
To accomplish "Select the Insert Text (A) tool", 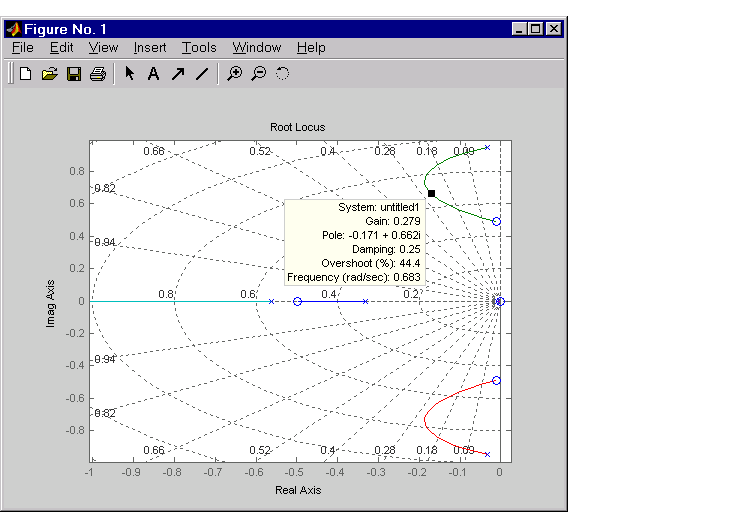I will (x=153, y=74).
